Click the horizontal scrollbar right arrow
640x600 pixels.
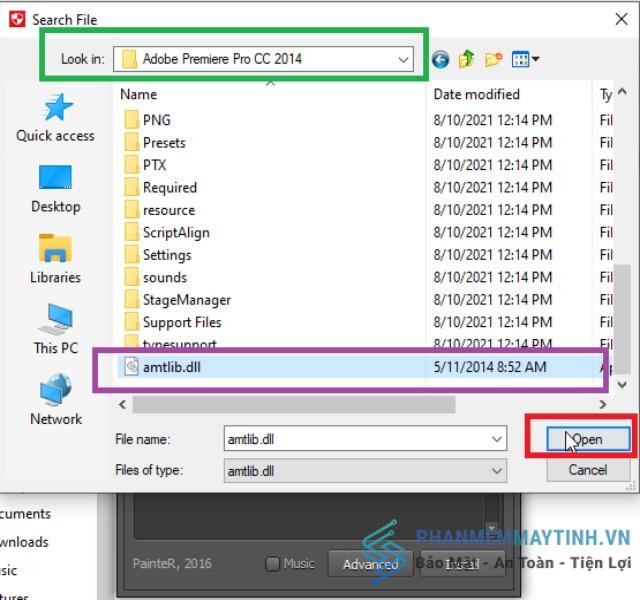(602, 404)
